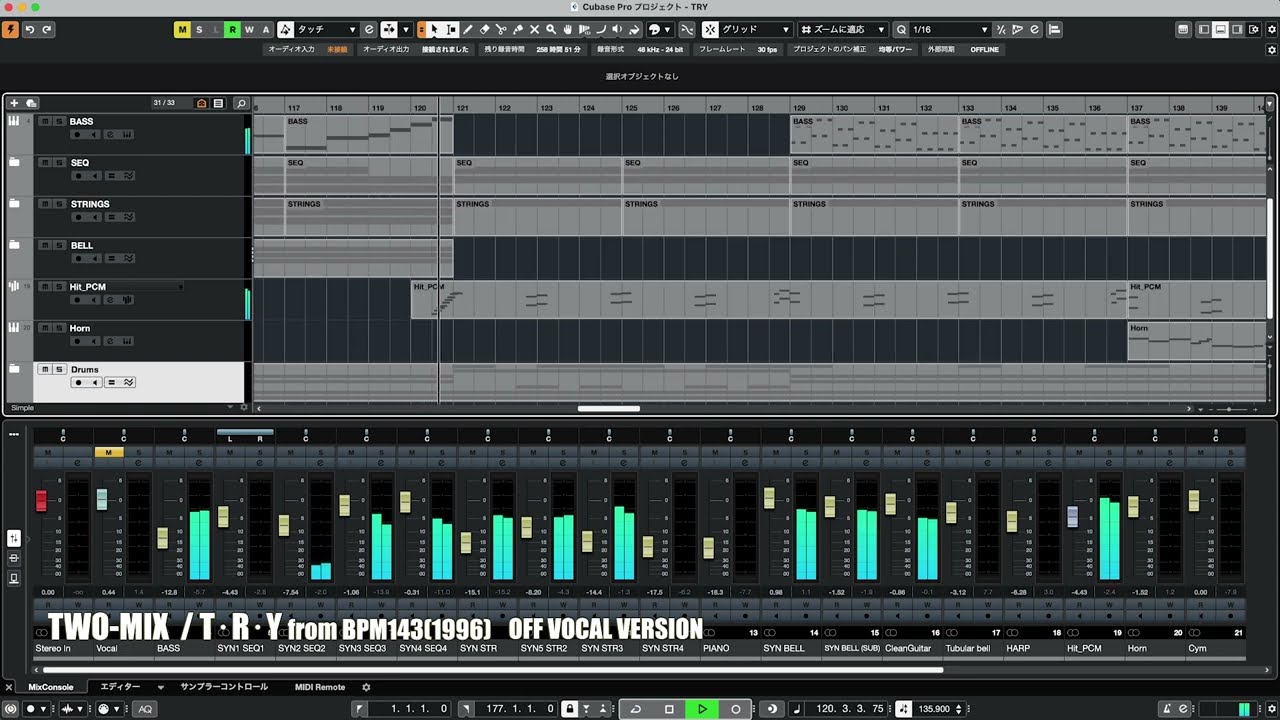Viewport: 1280px width, 720px height.
Task: Open the automation mode タッチ dropdown
Action: 326,30
